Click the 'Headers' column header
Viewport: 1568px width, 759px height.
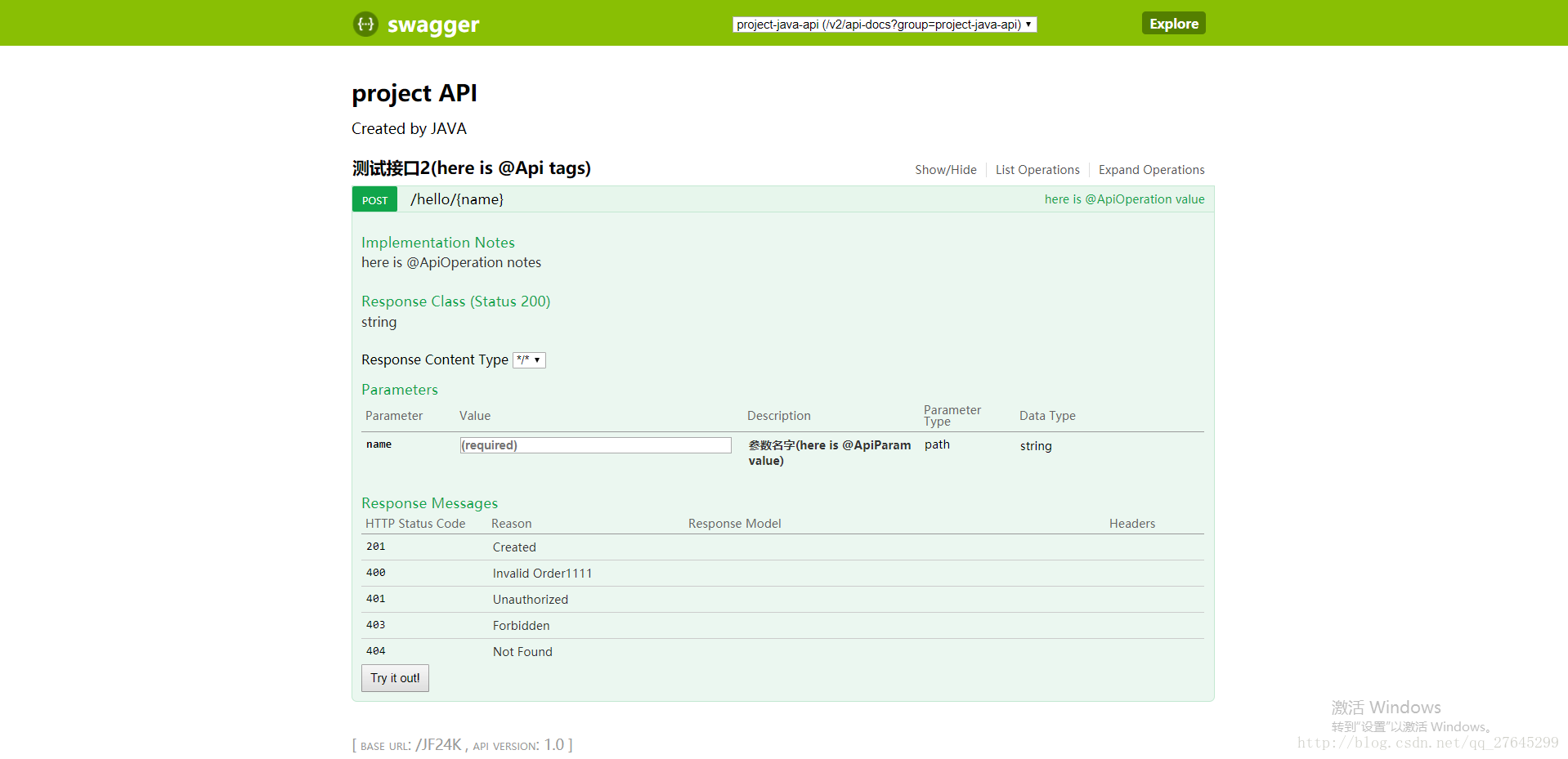[1132, 524]
